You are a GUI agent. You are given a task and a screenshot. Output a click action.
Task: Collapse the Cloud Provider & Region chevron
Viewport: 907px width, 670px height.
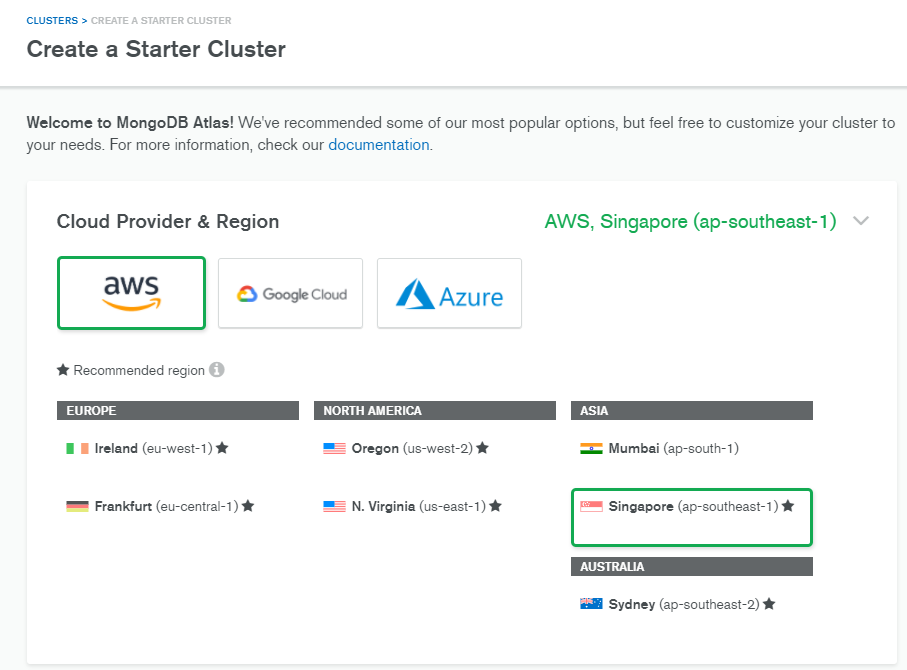tap(861, 221)
